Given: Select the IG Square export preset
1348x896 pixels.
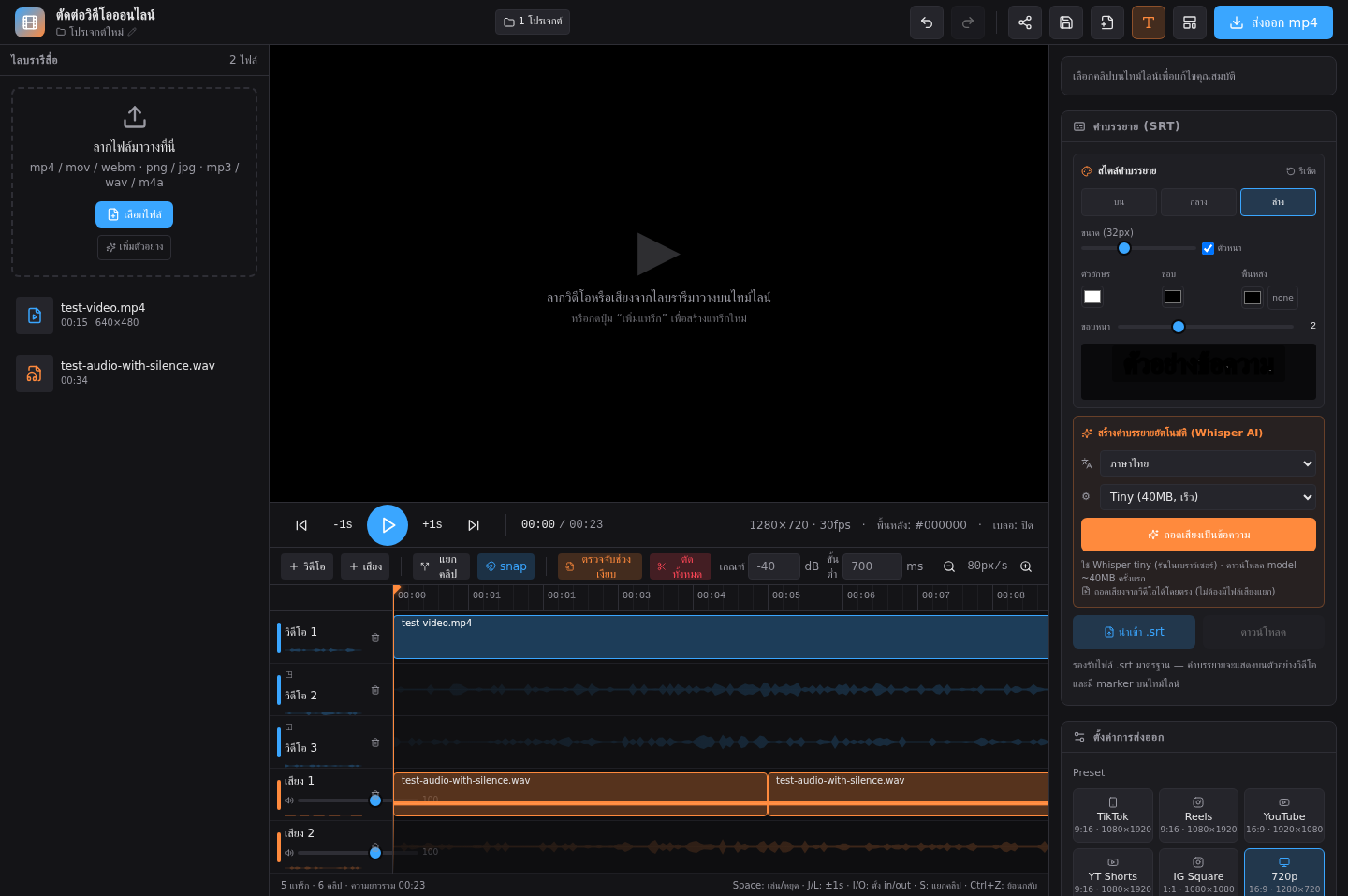Looking at the screenshot, I should coord(1198,873).
